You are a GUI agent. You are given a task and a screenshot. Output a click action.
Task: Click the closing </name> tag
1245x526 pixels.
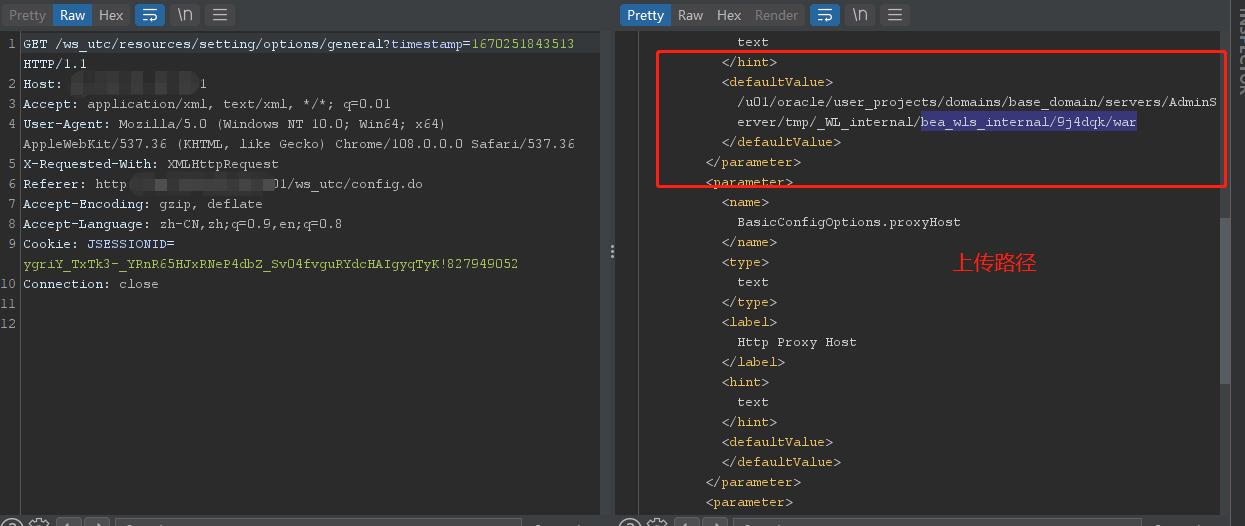[749, 242]
